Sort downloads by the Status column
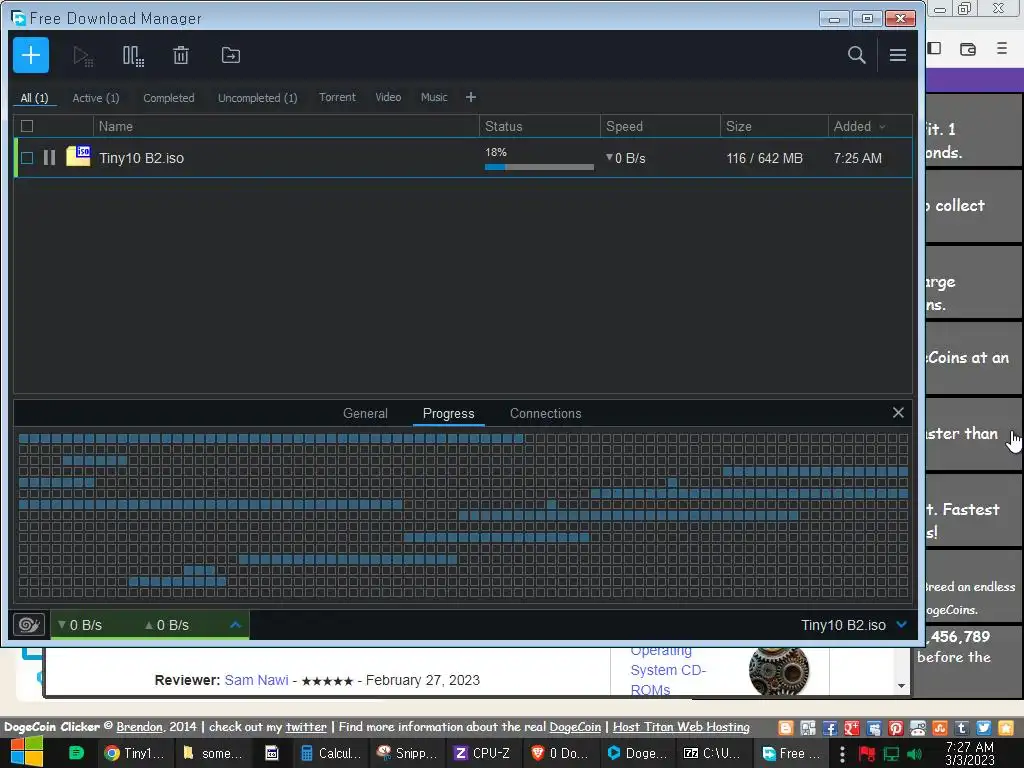The width and height of the screenshot is (1024, 768). (x=539, y=126)
